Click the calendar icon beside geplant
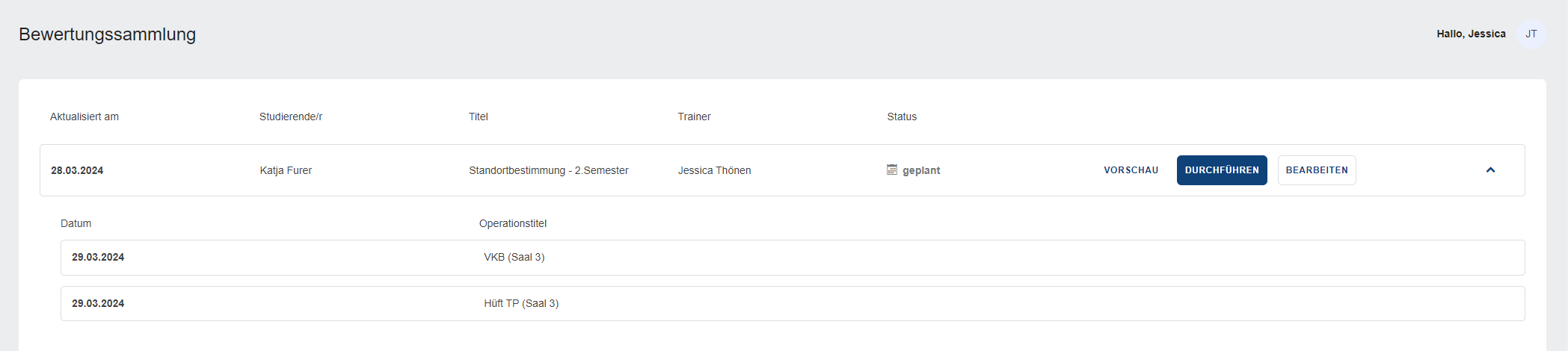 point(892,170)
